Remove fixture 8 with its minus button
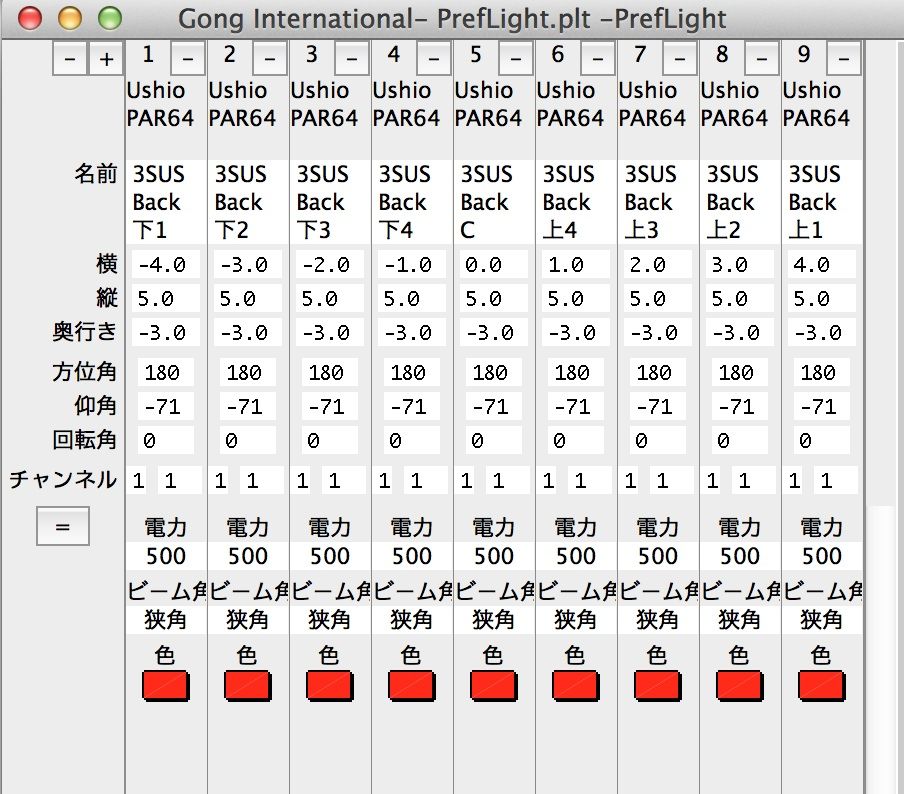The height and width of the screenshot is (794, 904). point(762,58)
